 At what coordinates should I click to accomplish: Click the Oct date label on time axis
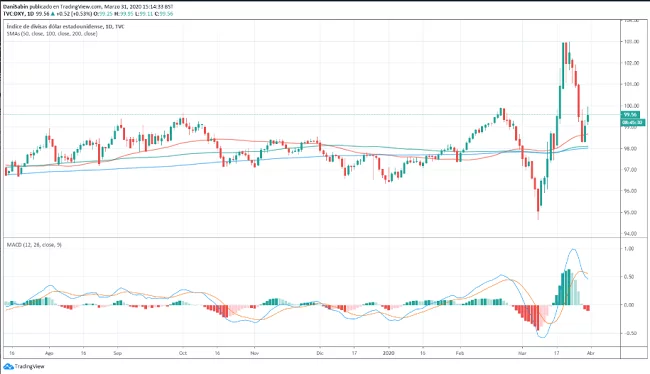pos(183,353)
